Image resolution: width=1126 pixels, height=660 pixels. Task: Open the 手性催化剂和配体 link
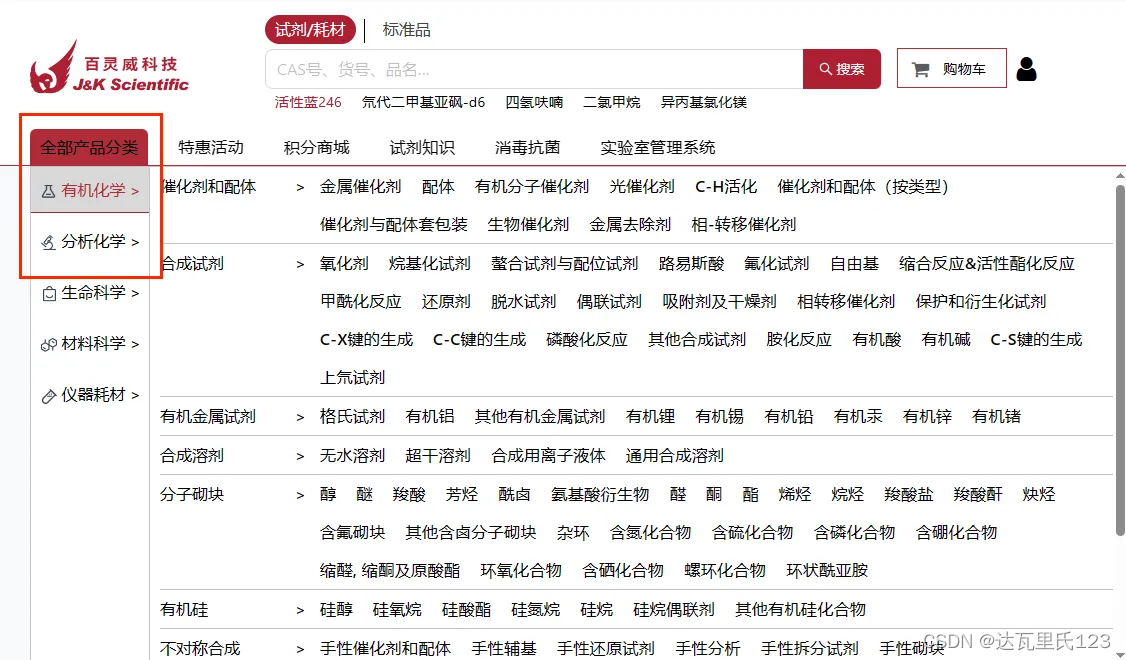point(386,649)
